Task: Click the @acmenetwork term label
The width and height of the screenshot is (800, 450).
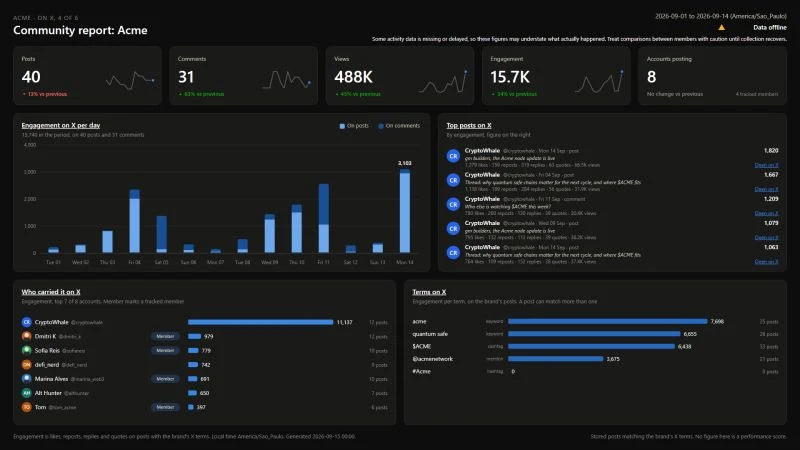Action: tap(432, 359)
